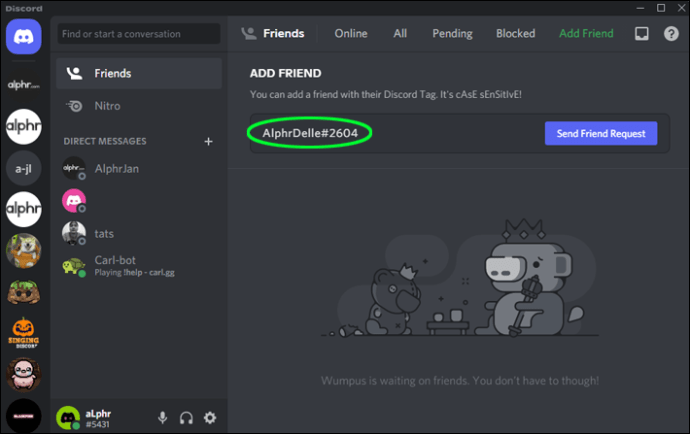Screen dimensions: 690x434
Task: Open the Singing Discord pumpkin server
Action: (x=24, y=333)
